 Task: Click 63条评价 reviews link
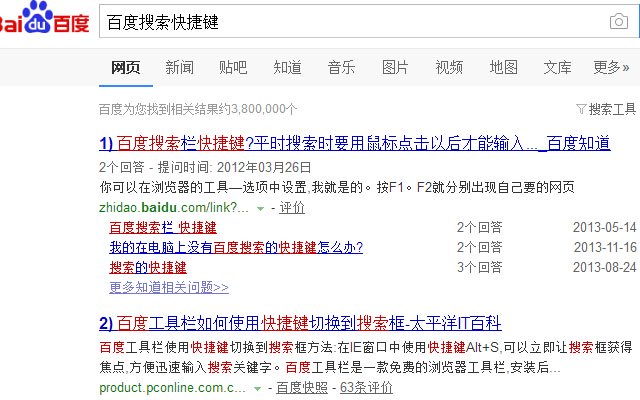[x=367, y=388]
